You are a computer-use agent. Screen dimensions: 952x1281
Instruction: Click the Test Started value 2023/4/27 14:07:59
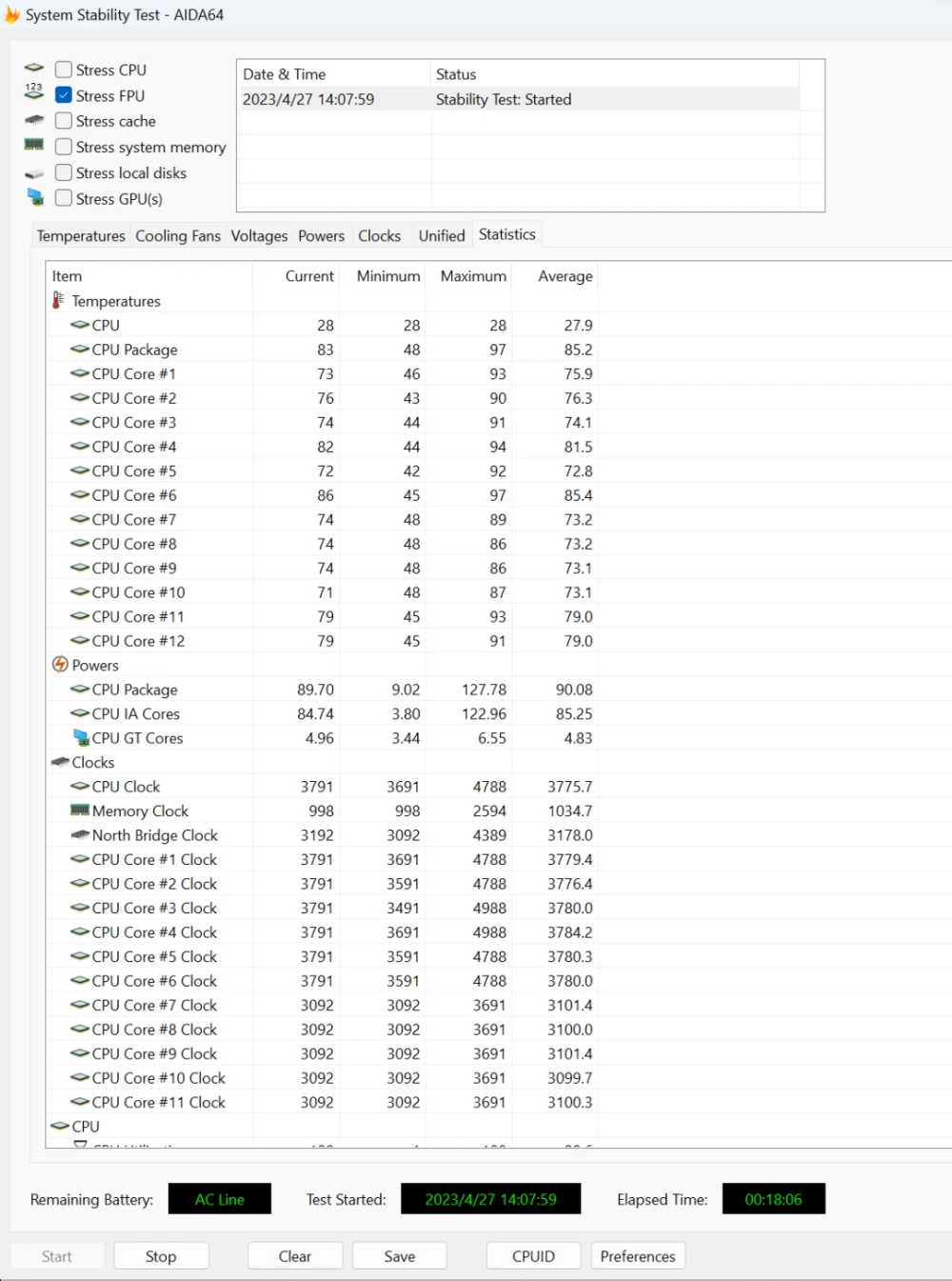[x=490, y=1199]
